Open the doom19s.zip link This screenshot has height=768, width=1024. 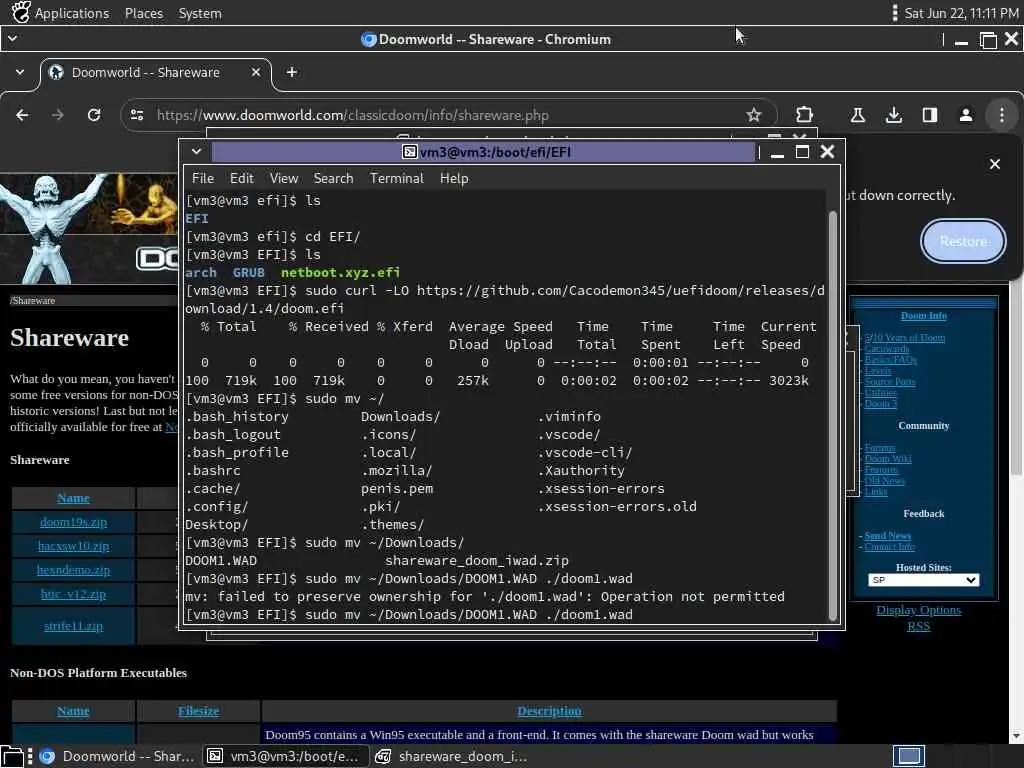click(x=73, y=522)
